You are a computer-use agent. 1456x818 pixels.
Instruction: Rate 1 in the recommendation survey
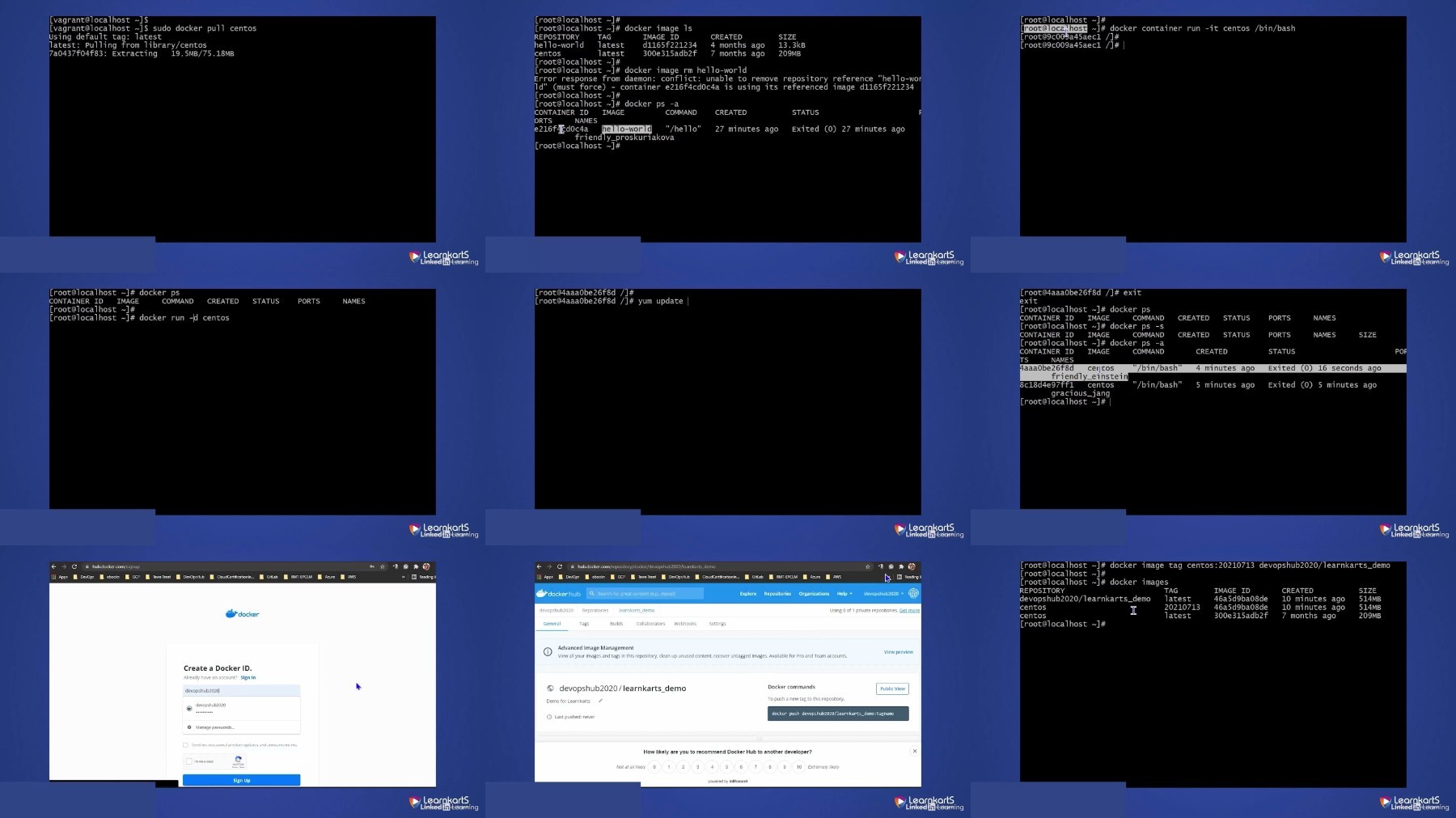click(669, 767)
